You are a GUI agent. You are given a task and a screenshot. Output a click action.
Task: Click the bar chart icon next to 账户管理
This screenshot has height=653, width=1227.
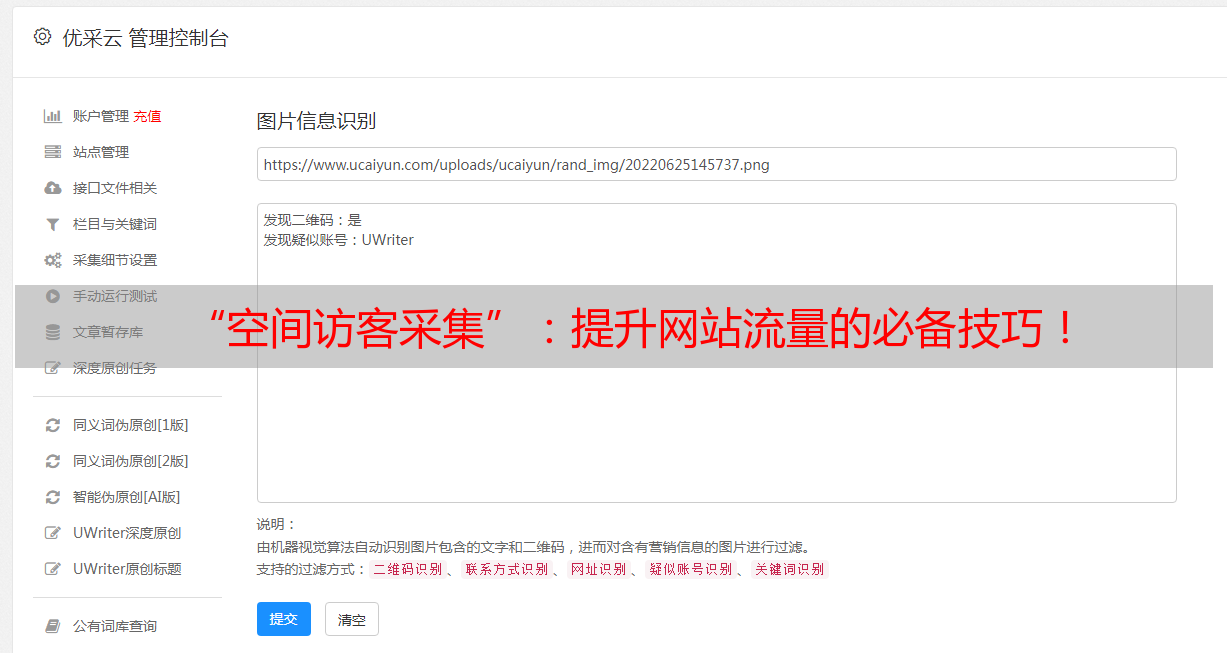coord(53,116)
